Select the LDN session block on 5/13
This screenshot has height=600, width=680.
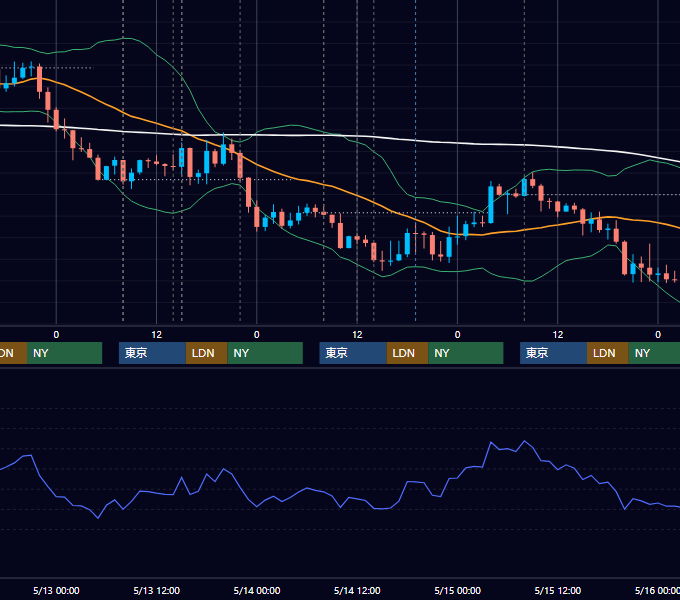point(206,353)
